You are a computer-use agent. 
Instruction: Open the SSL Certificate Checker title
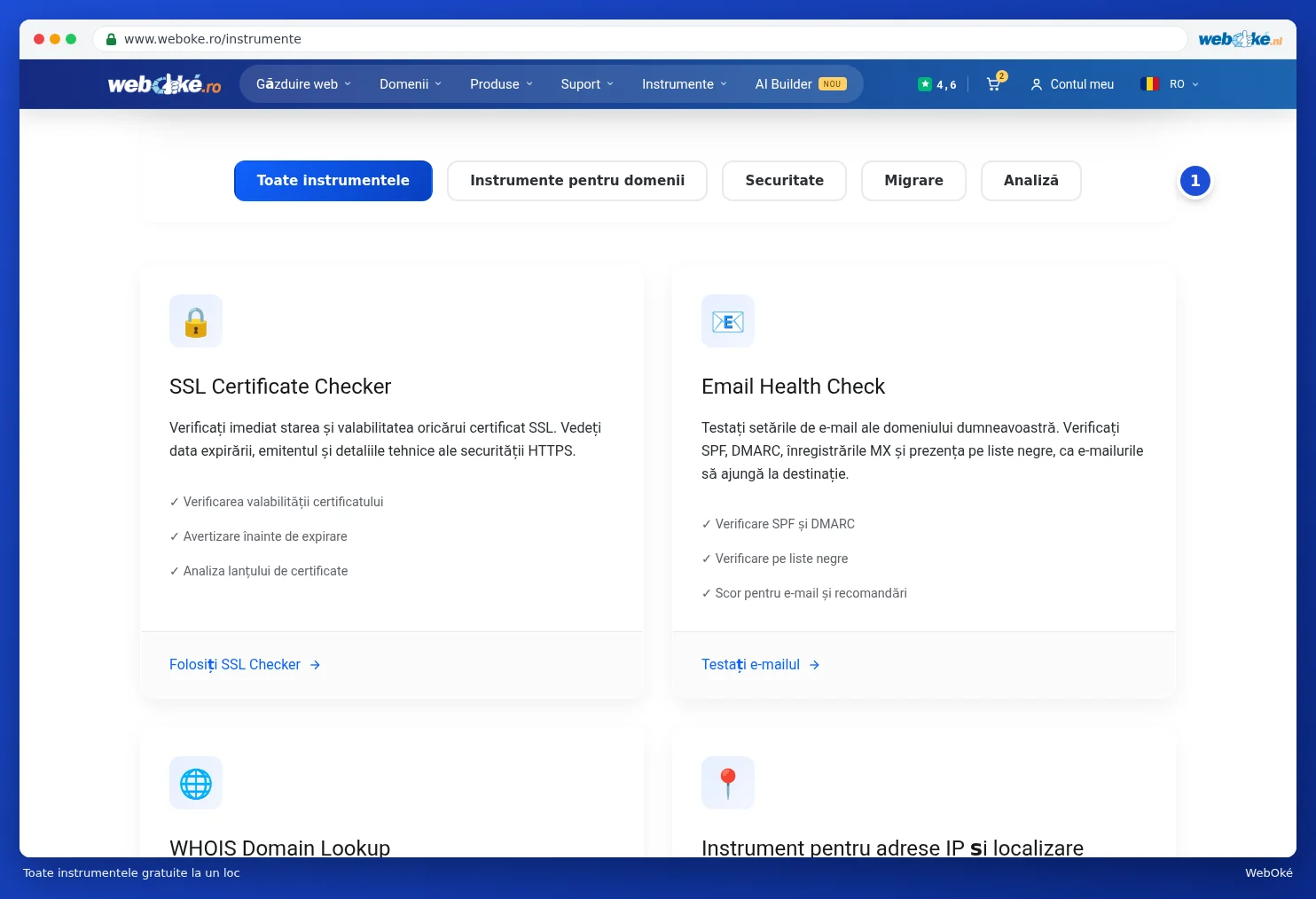coord(280,387)
